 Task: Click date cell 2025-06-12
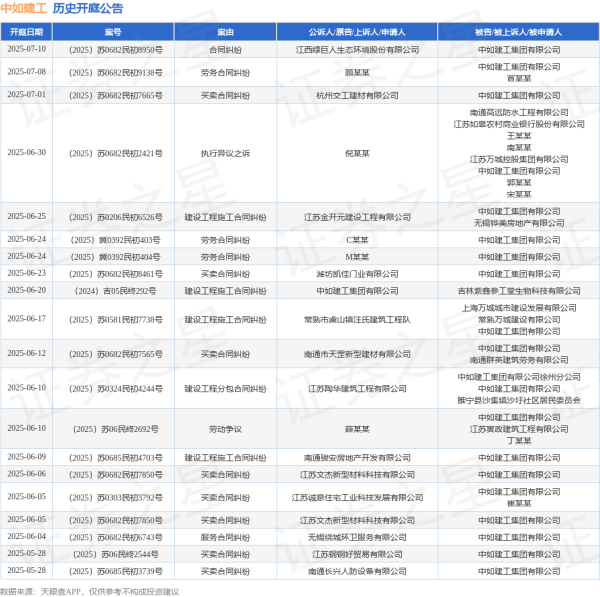pyautogui.click(x=26, y=353)
